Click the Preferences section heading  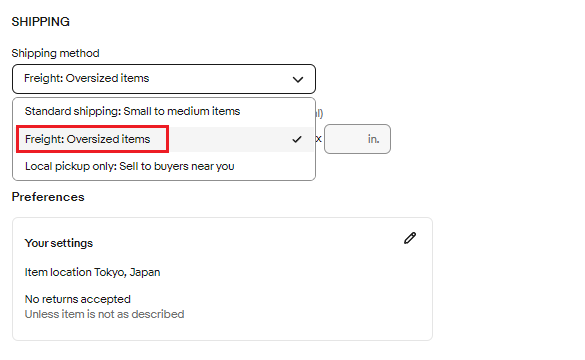pos(48,197)
